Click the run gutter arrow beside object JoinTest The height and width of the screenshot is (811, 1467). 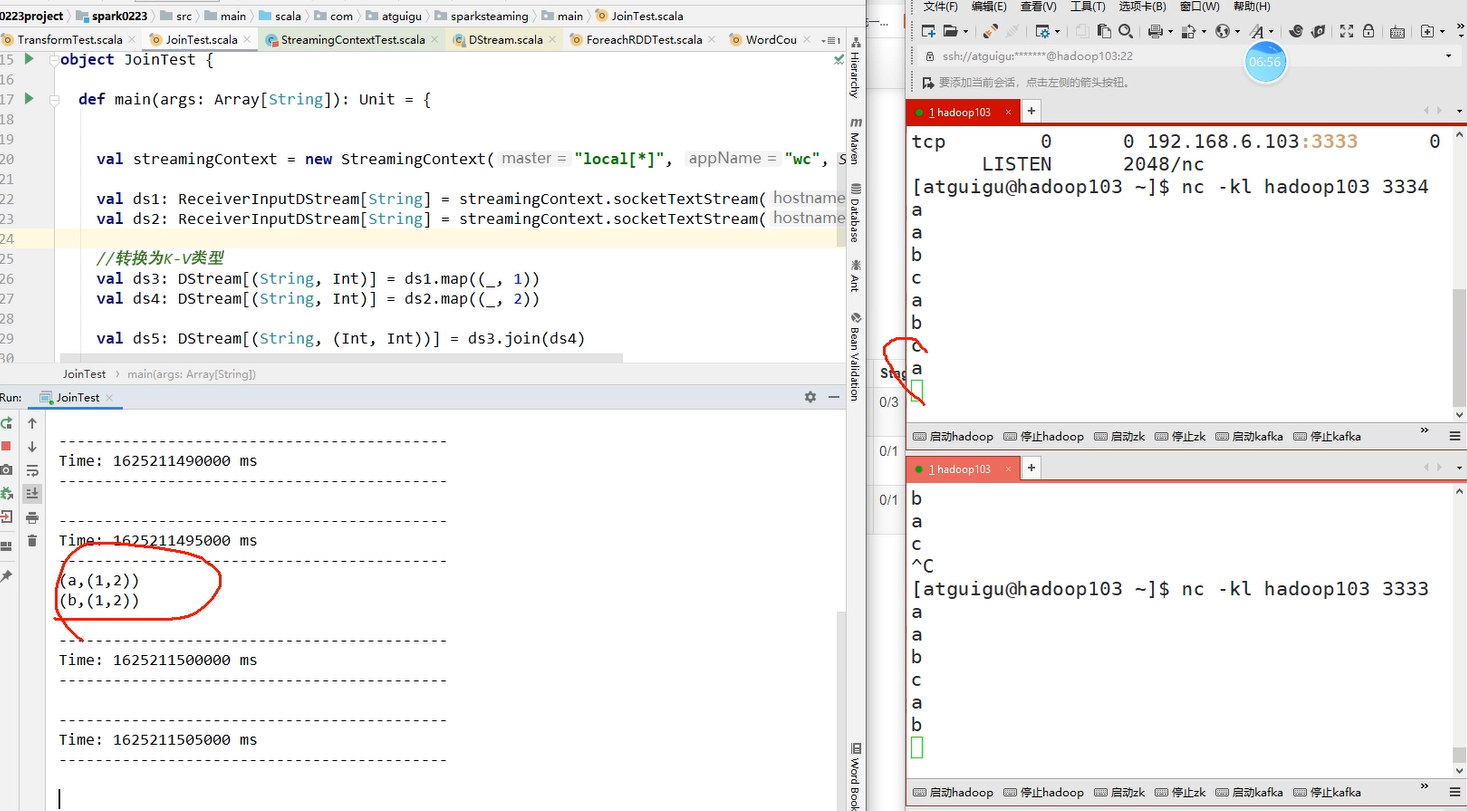29,59
